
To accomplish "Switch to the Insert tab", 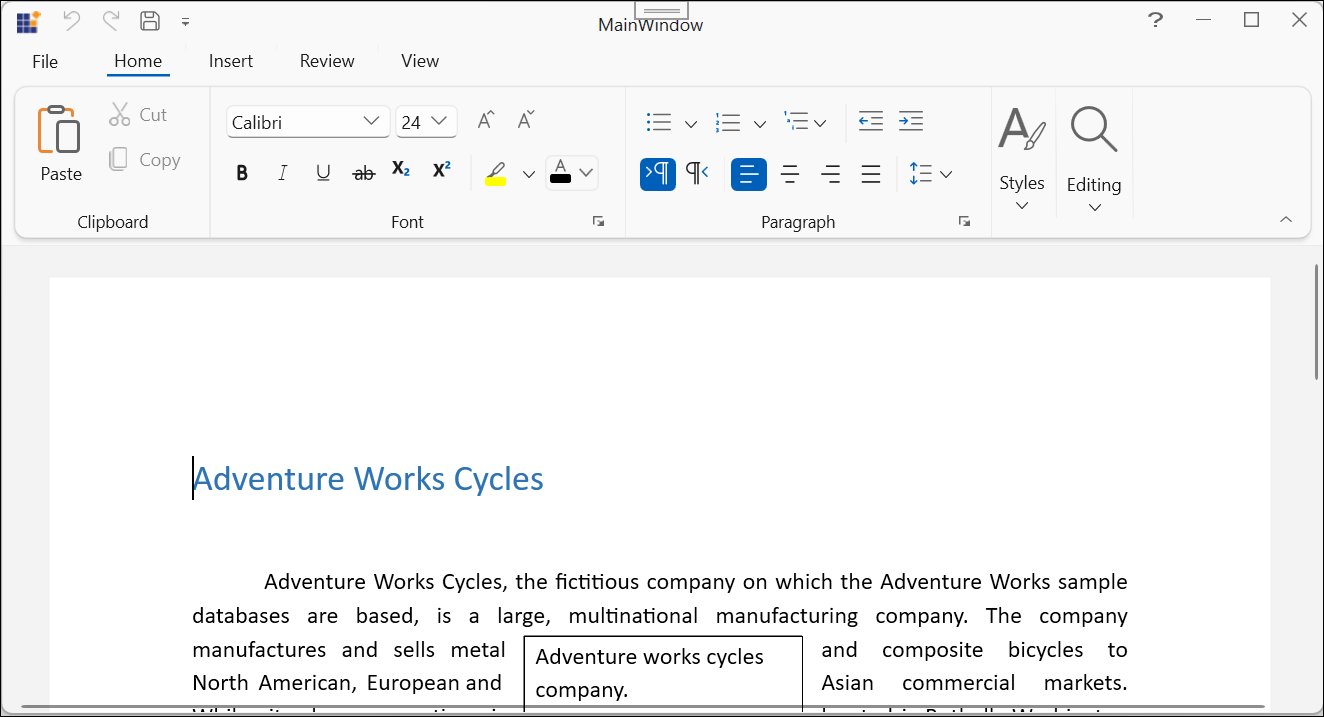I will 231,61.
